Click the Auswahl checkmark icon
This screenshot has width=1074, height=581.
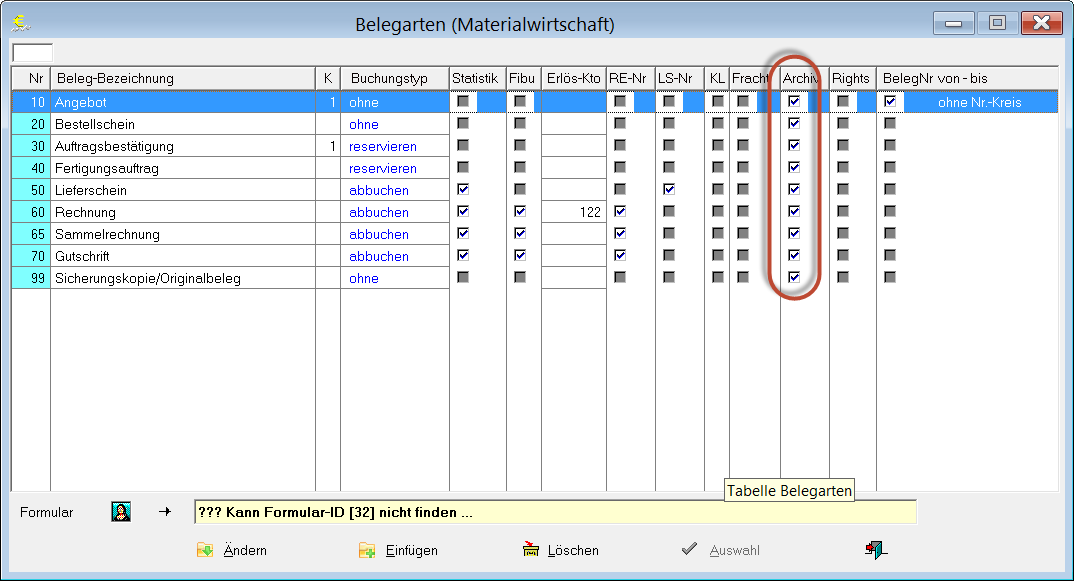pos(689,548)
